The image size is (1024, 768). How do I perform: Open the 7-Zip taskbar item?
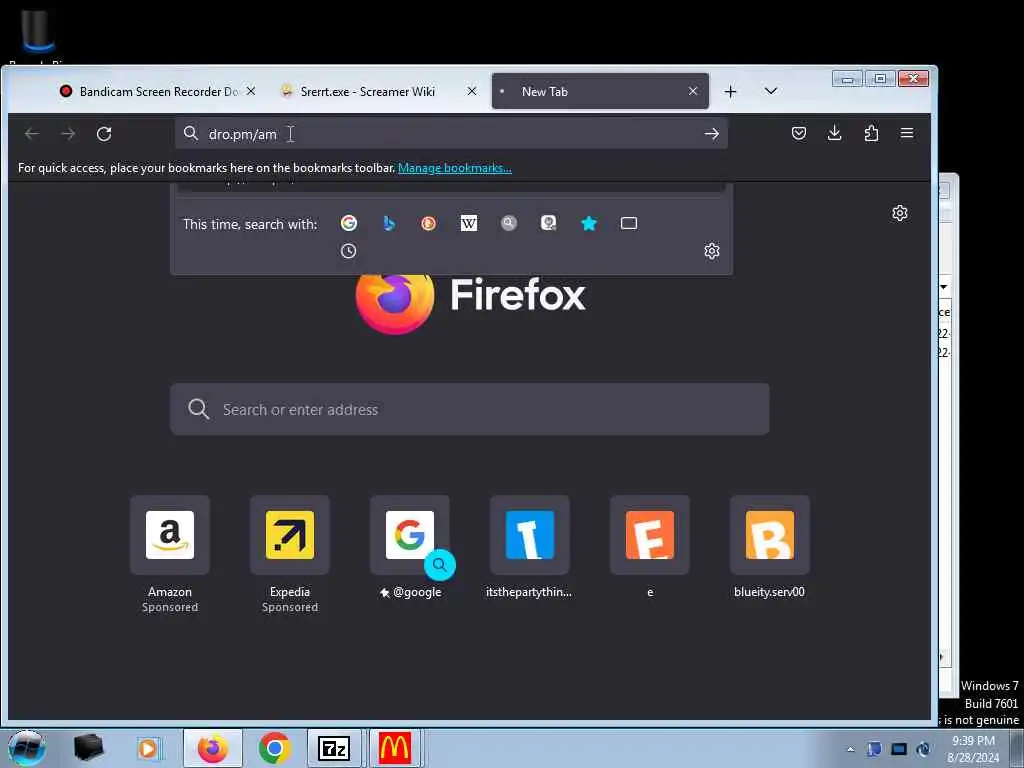coord(334,748)
